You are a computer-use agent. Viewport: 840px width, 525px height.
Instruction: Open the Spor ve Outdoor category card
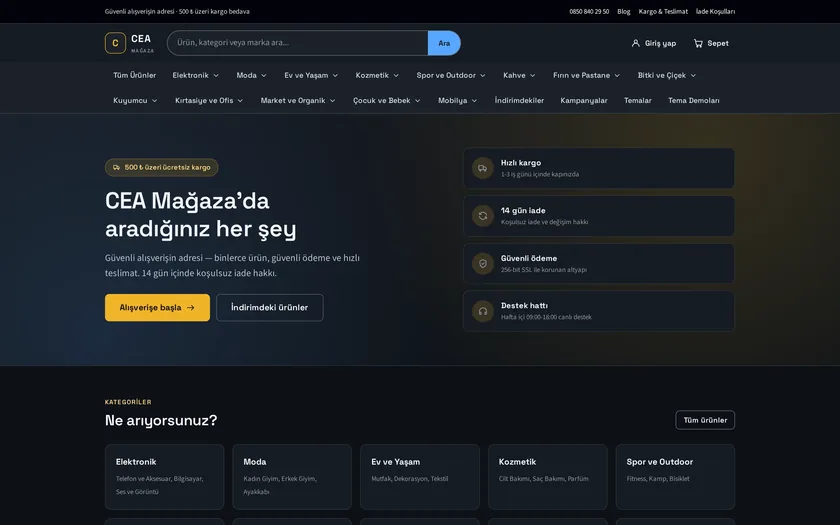(x=675, y=477)
